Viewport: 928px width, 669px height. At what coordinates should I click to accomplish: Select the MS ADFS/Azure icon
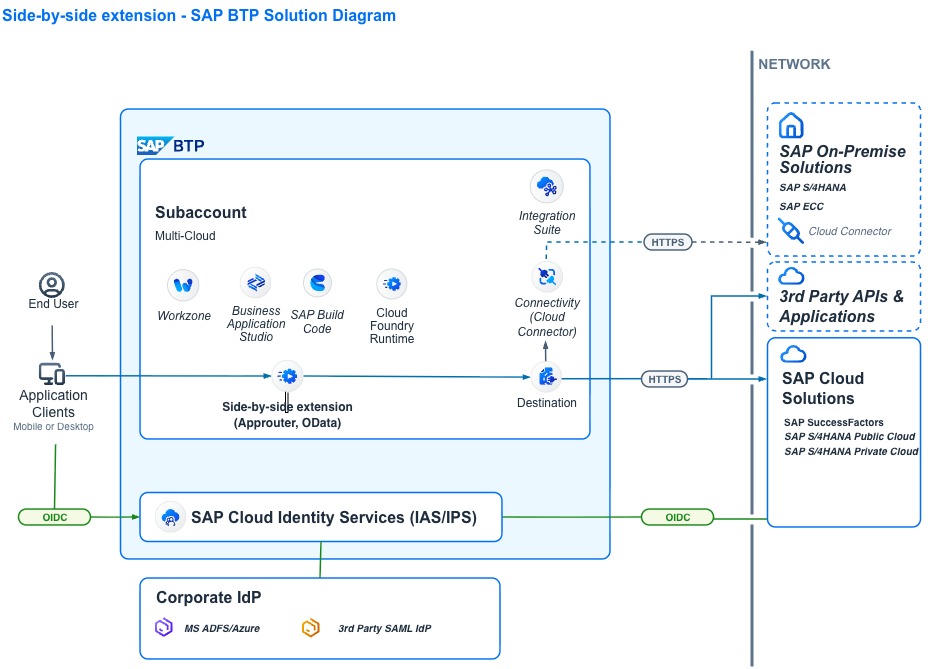coord(164,628)
